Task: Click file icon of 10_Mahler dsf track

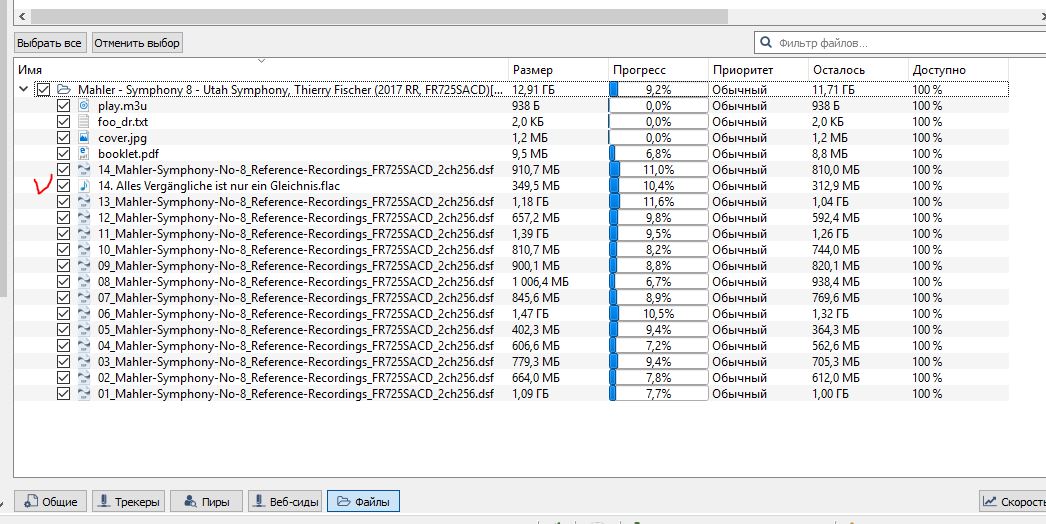Action: 83,250
